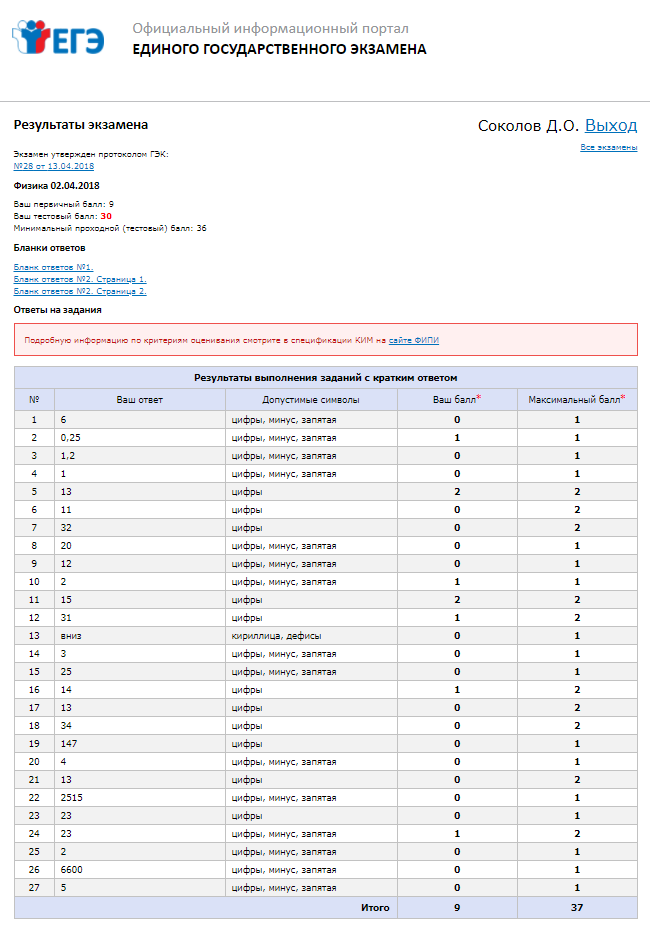Click the portal title ЕДИНОГО ГОСУДАРСТВЕННОГО ЭКЗАМЕНА
650x926 pixels.
(x=279, y=49)
